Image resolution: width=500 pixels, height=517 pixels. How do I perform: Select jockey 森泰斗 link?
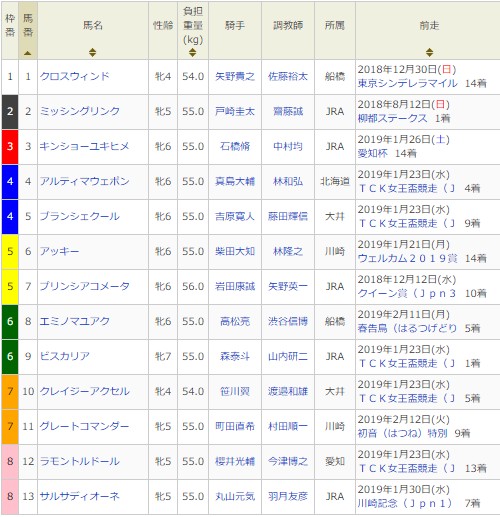click(235, 356)
